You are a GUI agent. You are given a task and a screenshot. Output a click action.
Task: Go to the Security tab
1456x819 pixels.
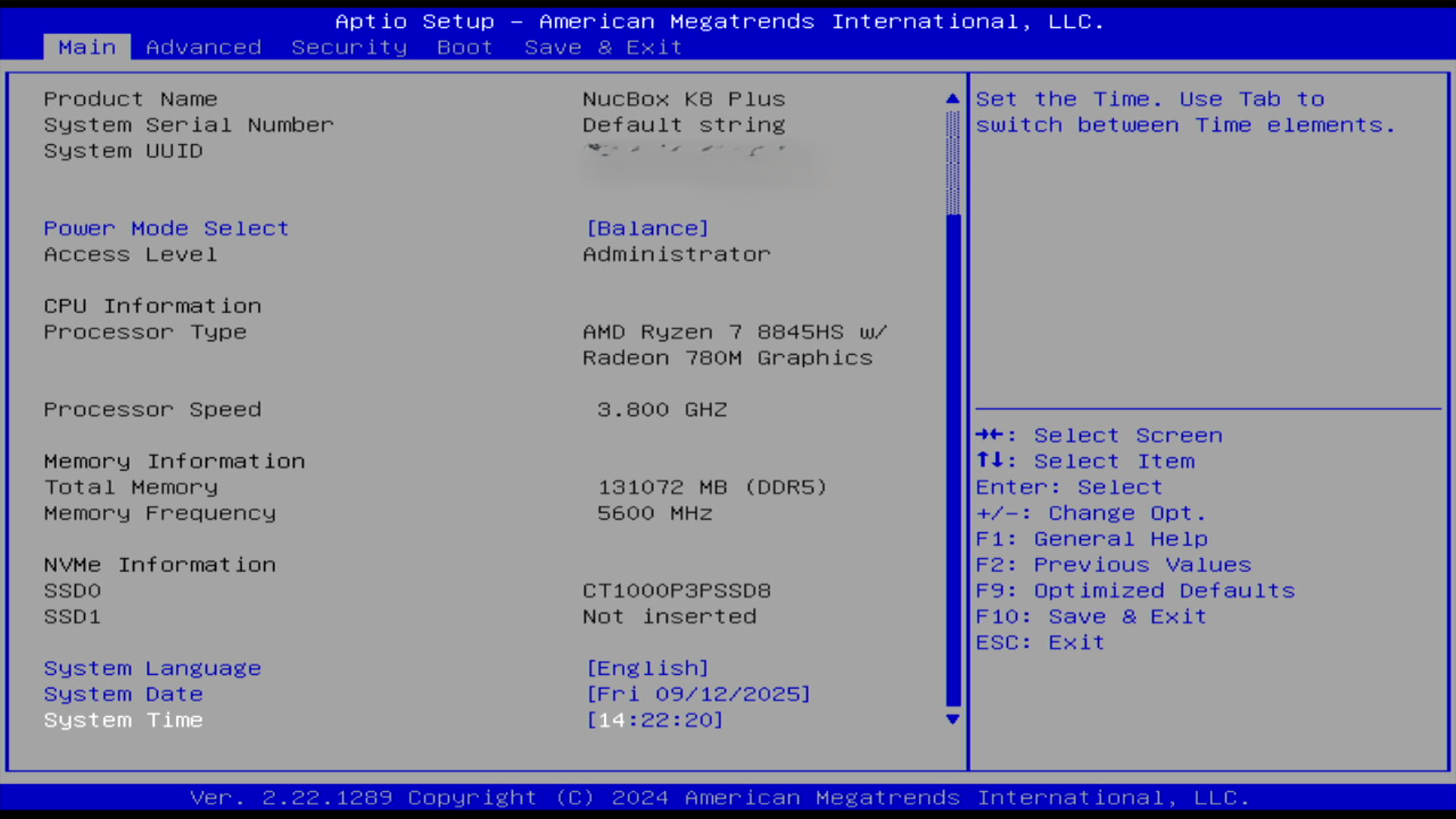(x=349, y=47)
